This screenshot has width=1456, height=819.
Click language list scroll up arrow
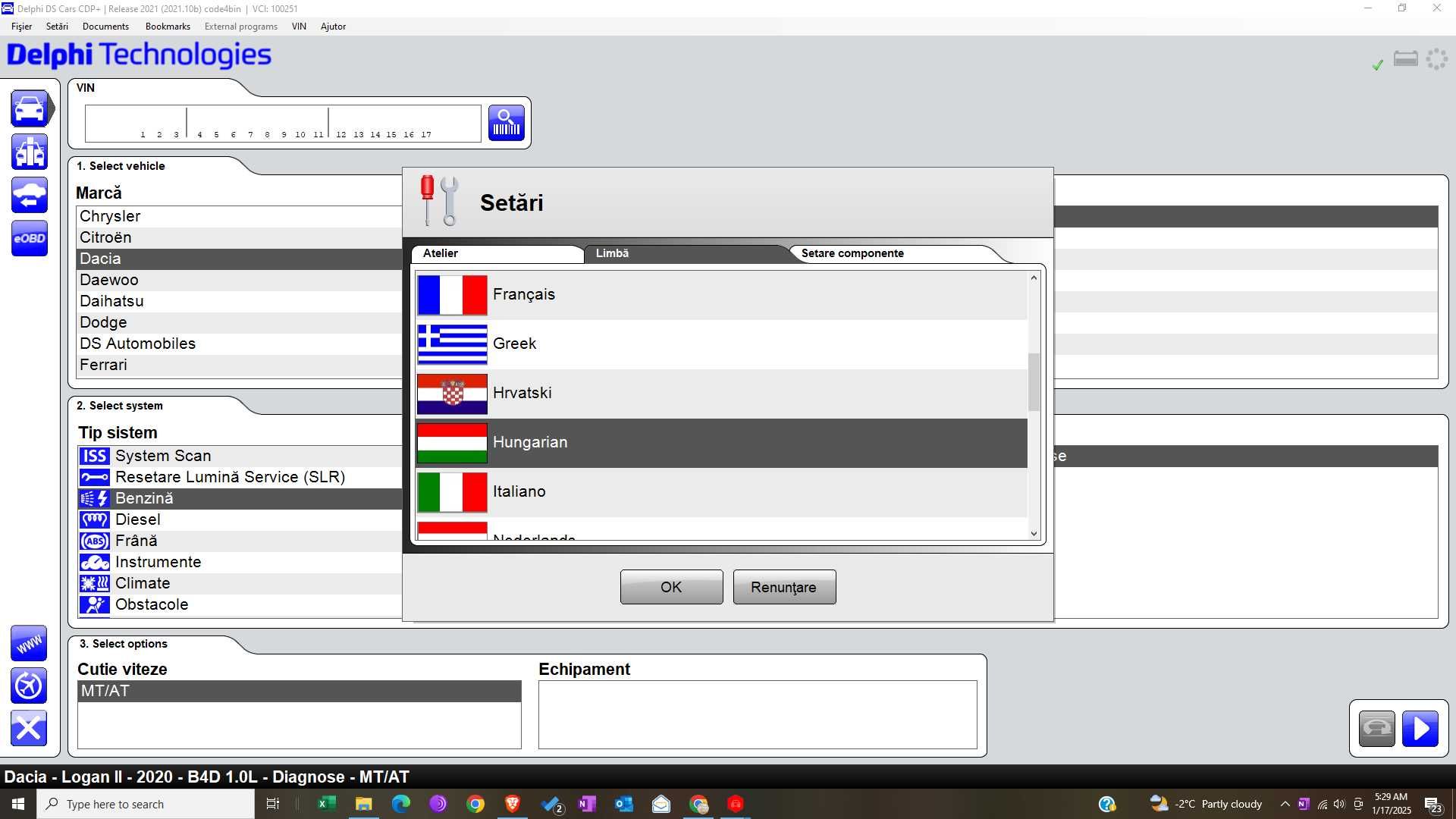coord(1034,278)
